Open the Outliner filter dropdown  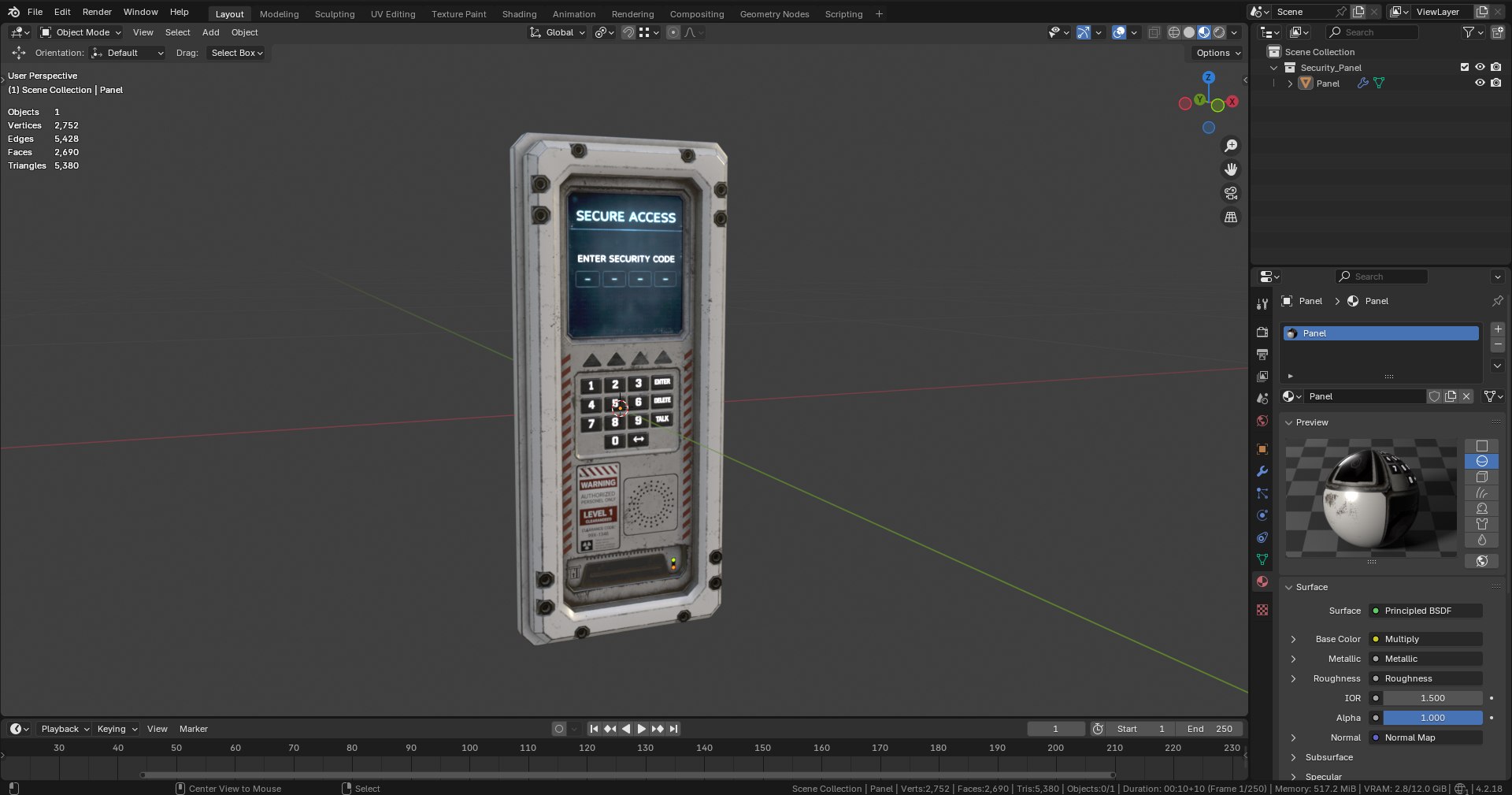coord(1473,32)
